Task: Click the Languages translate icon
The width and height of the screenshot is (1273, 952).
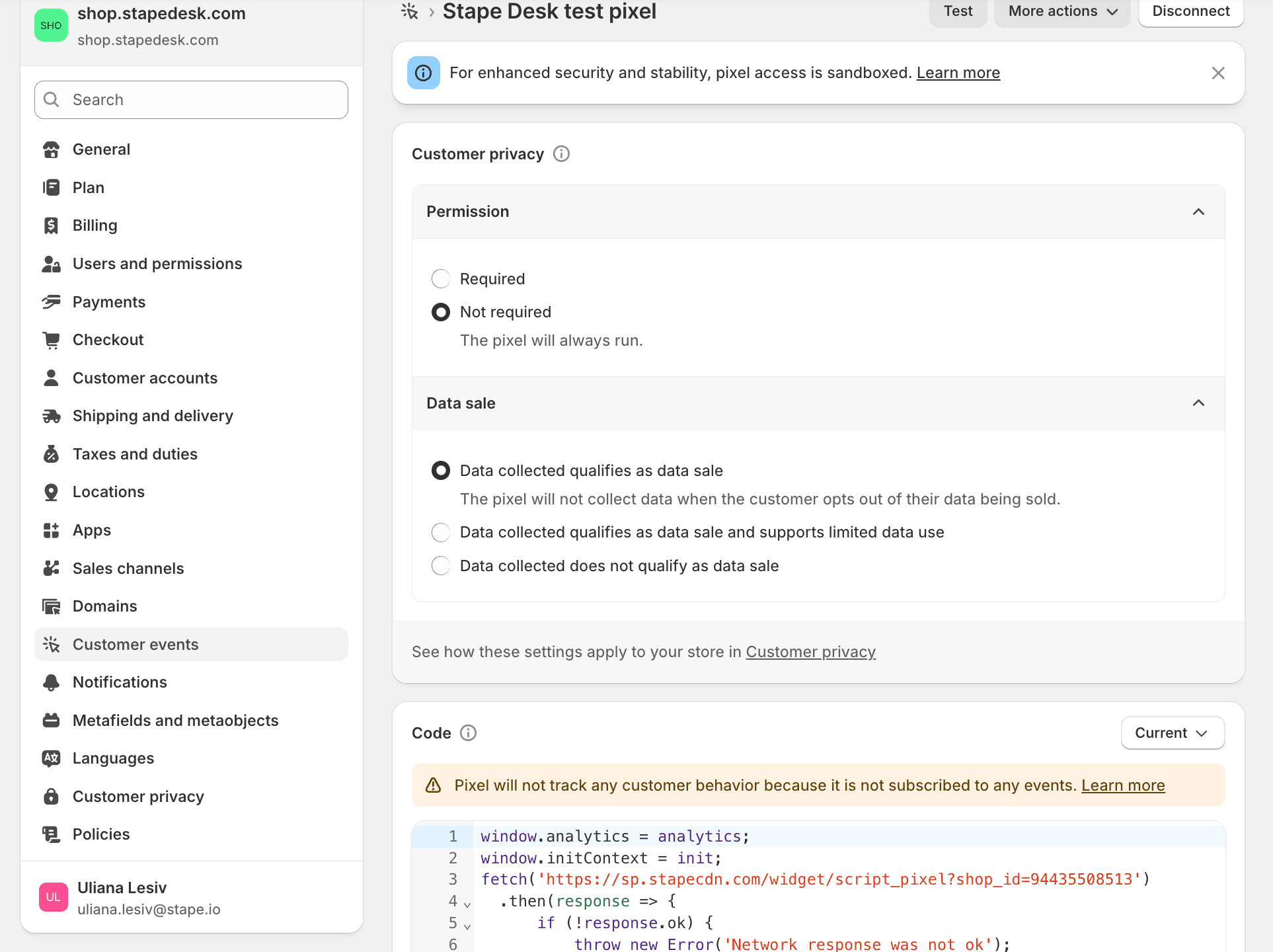Action: click(x=51, y=758)
